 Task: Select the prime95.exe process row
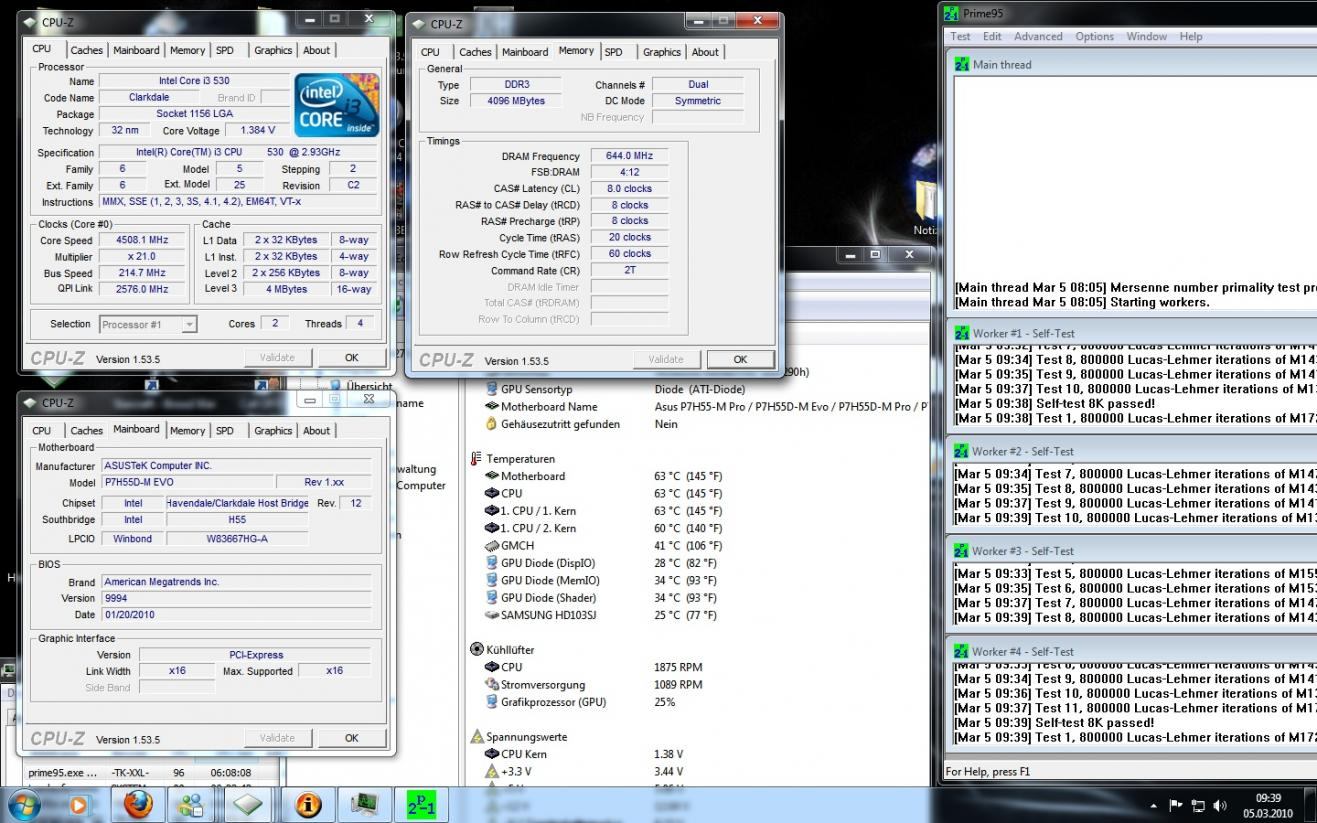tap(150, 773)
